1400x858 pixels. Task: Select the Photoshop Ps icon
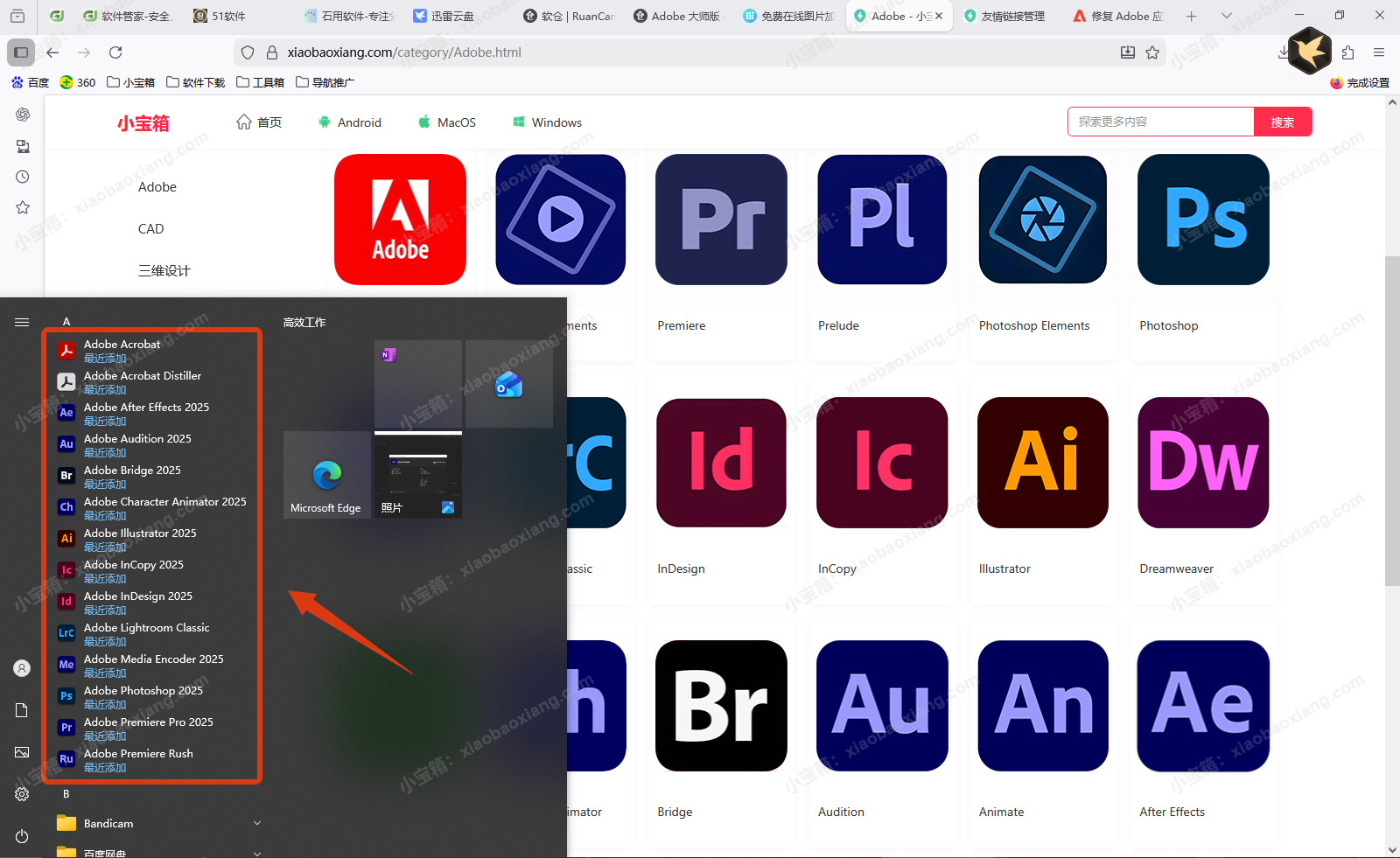pos(1202,220)
